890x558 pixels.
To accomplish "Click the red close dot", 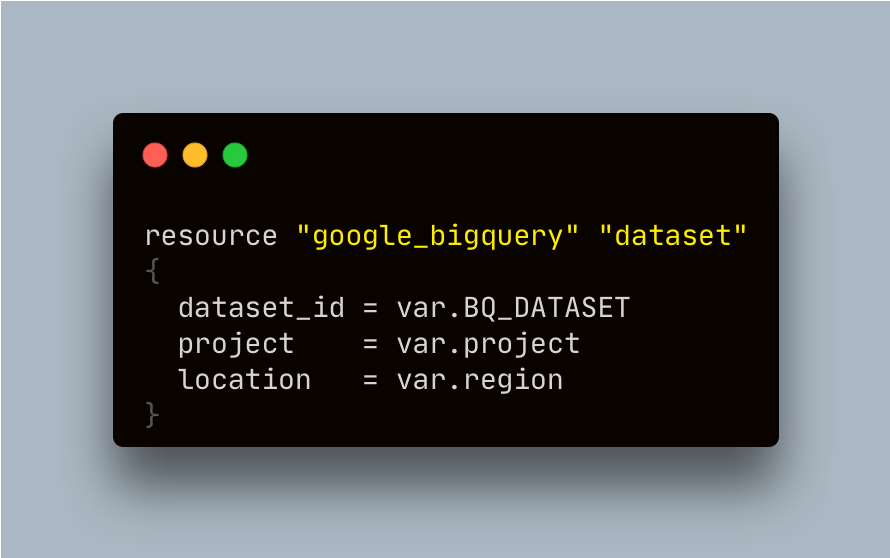I will coord(155,155).
